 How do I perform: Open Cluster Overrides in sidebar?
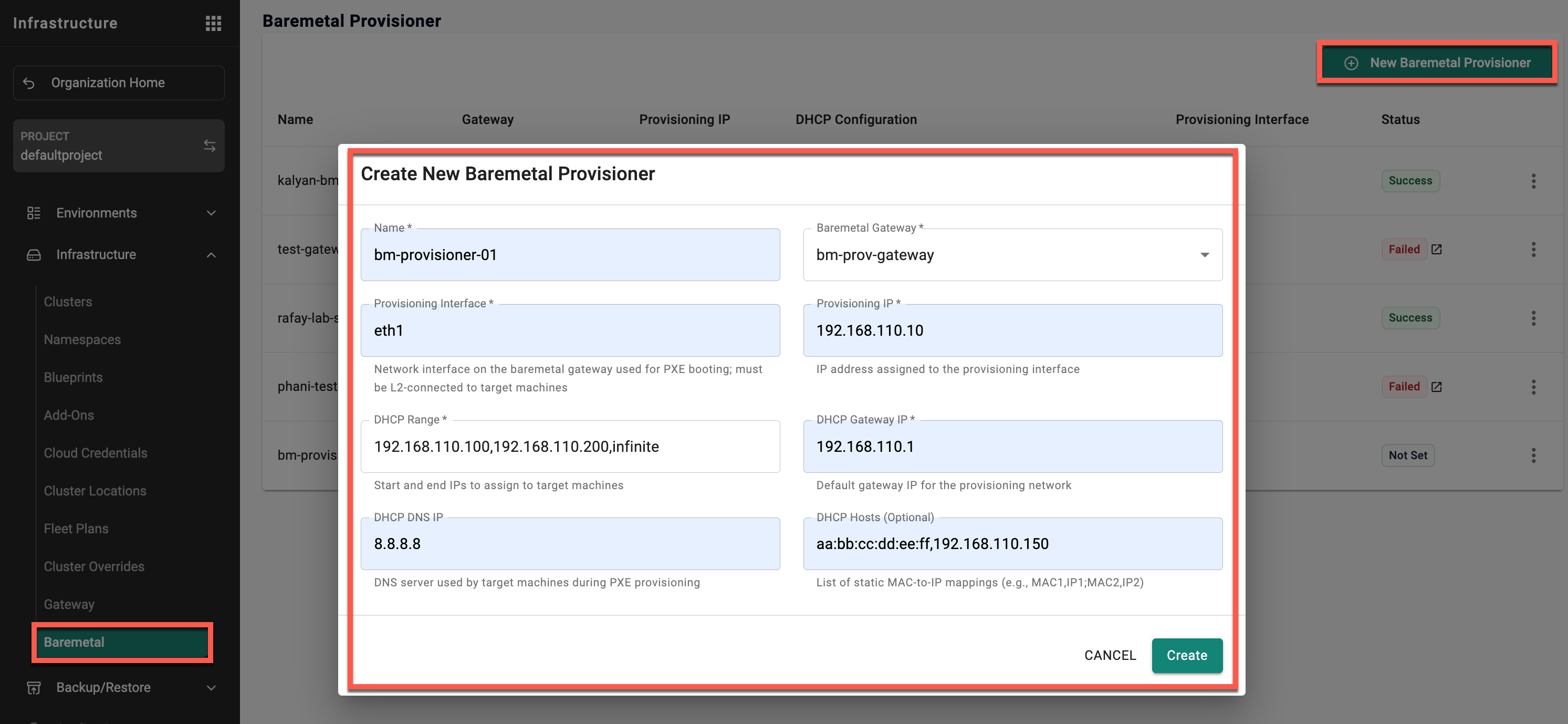click(x=94, y=566)
